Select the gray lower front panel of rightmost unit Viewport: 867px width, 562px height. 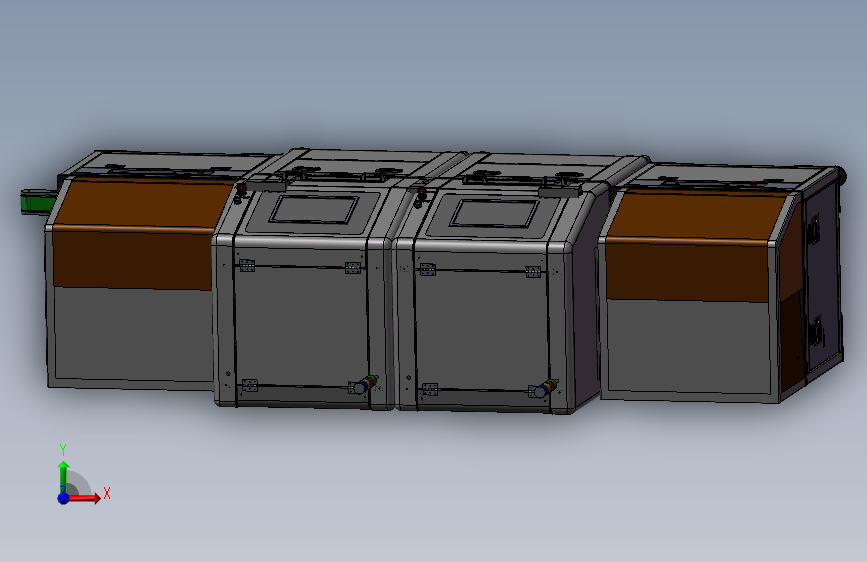(x=688, y=346)
